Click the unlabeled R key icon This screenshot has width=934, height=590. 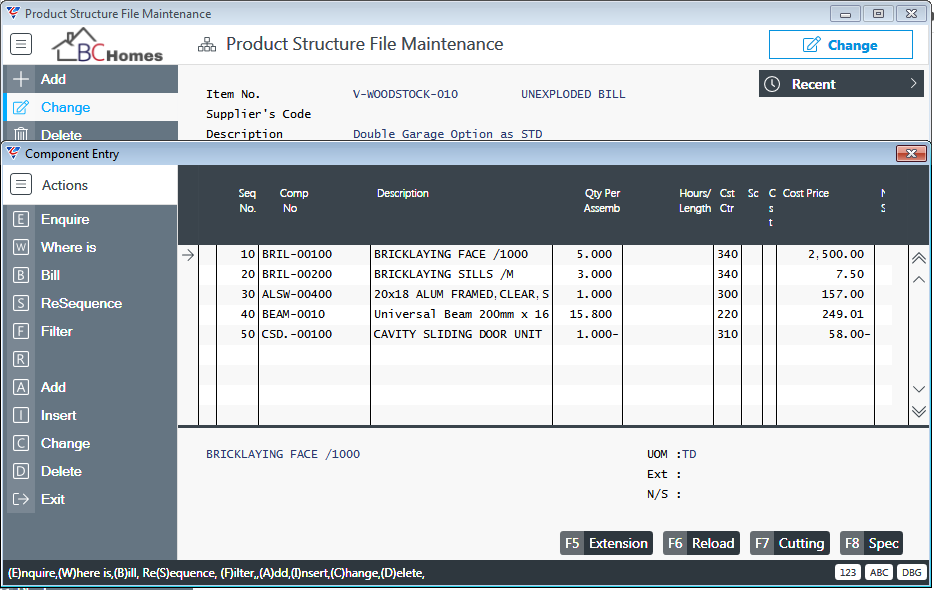pos(21,359)
